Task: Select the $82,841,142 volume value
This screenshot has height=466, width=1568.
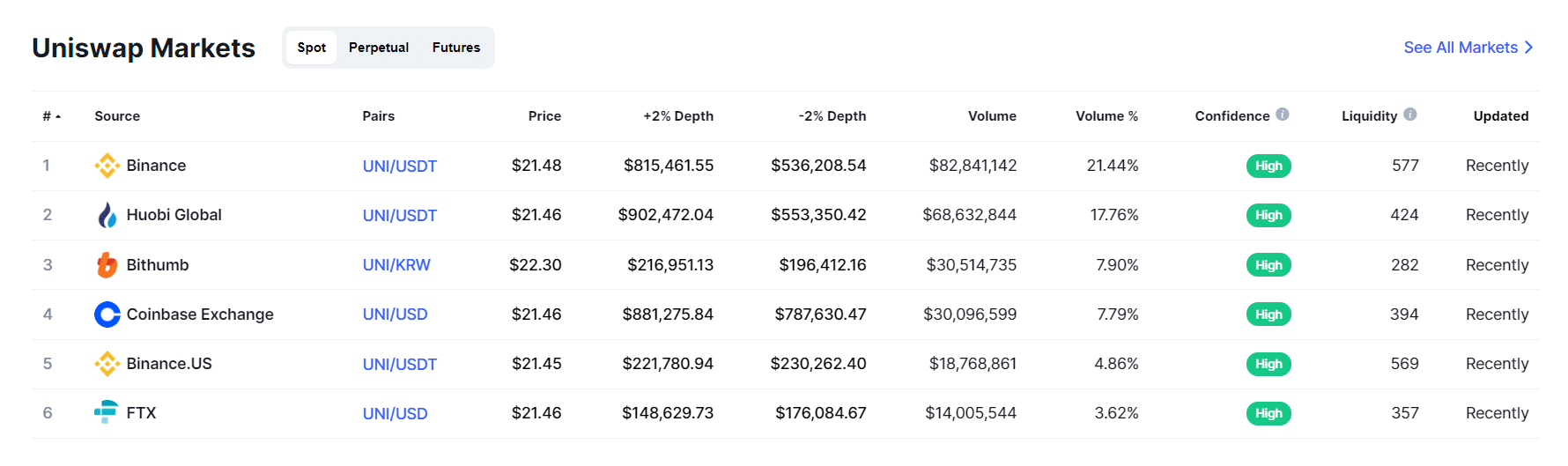Action: tap(973, 166)
